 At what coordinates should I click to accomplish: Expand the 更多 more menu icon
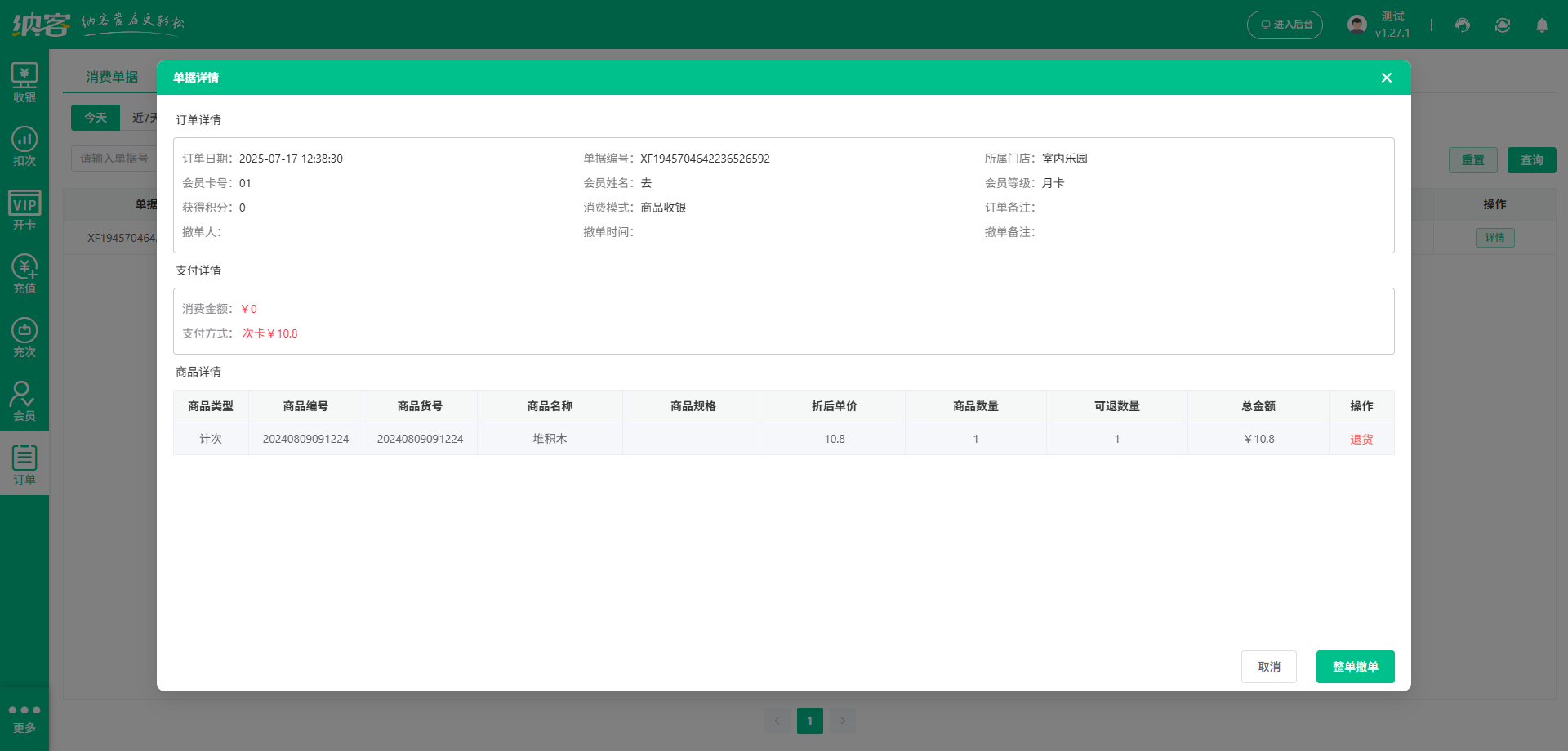coord(24,717)
